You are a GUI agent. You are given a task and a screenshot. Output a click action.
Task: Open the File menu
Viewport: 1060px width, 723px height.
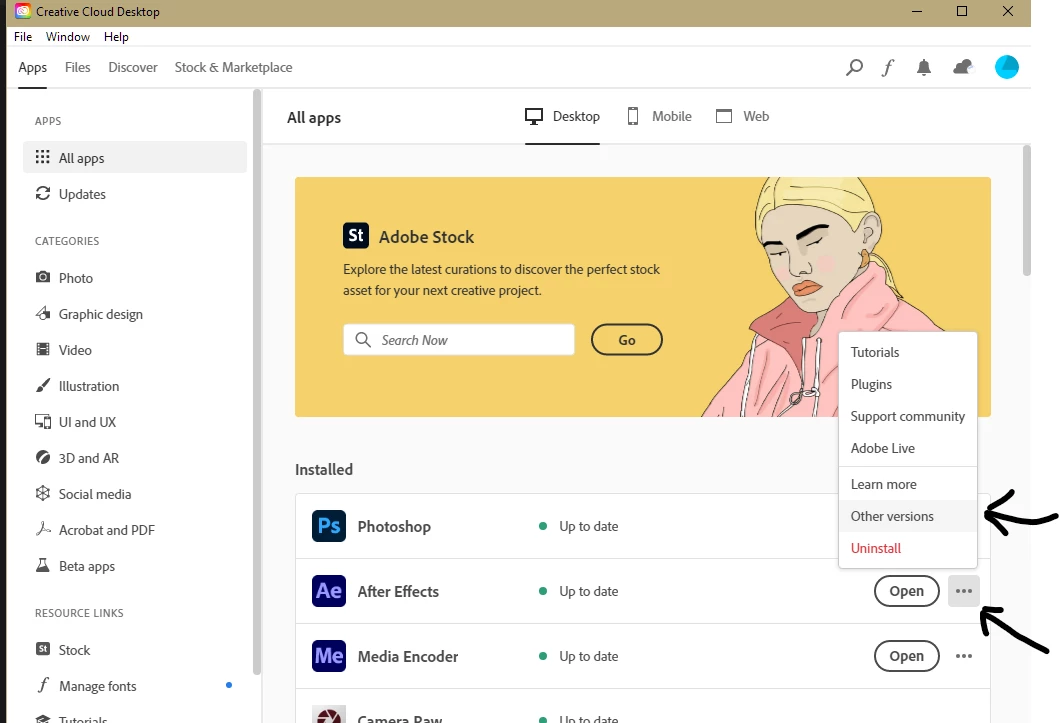click(23, 37)
